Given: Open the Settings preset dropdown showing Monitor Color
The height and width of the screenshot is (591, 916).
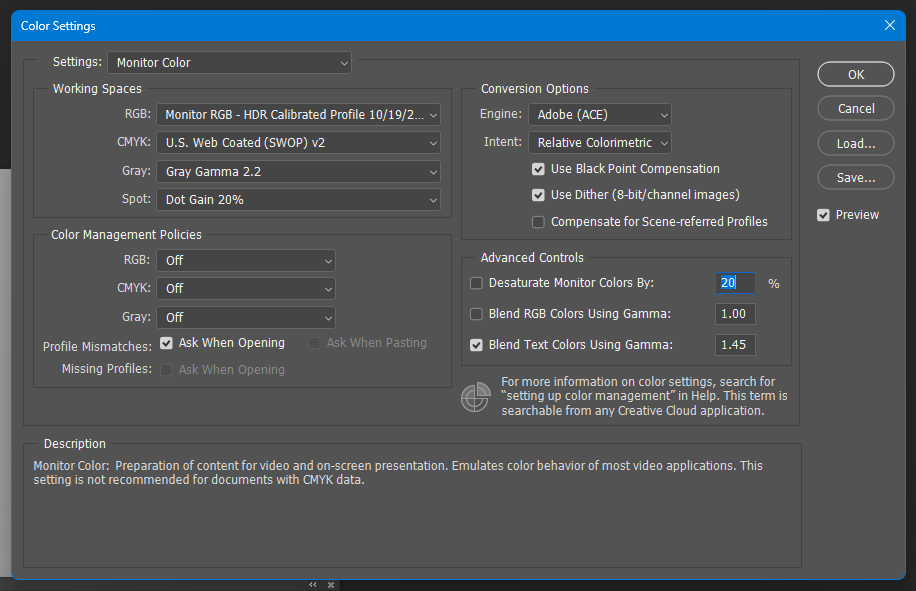Looking at the screenshot, I should coord(229,62).
